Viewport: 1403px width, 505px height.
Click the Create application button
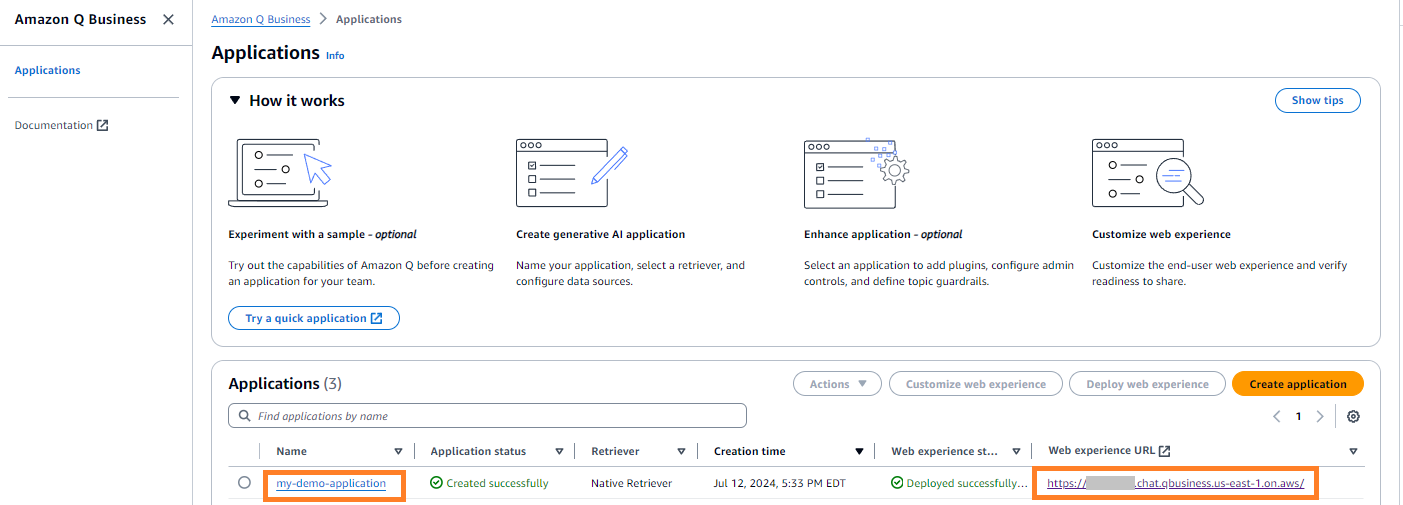pyautogui.click(x=1298, y=384)
